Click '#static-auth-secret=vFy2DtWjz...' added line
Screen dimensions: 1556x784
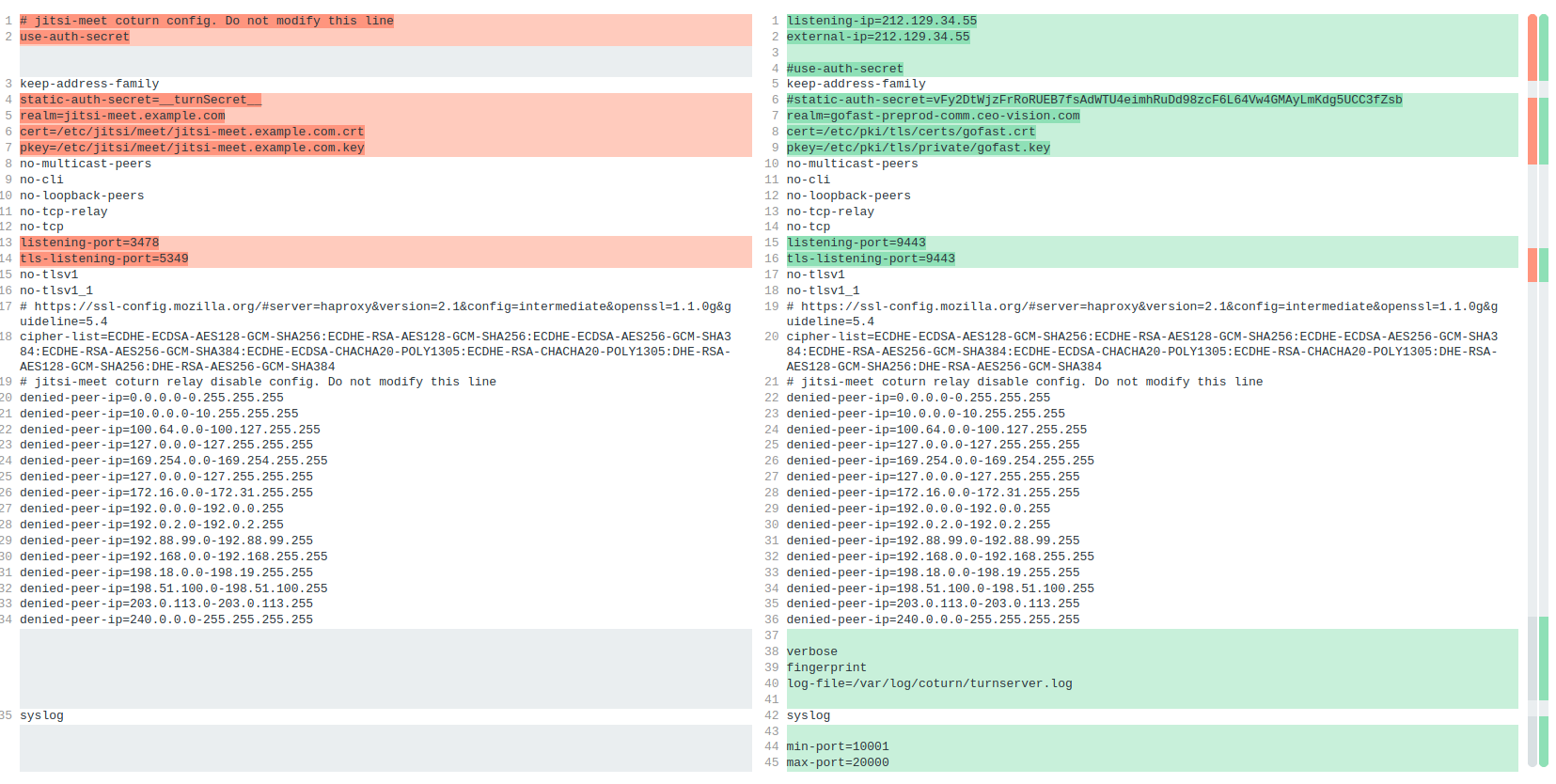point(1094,100)
